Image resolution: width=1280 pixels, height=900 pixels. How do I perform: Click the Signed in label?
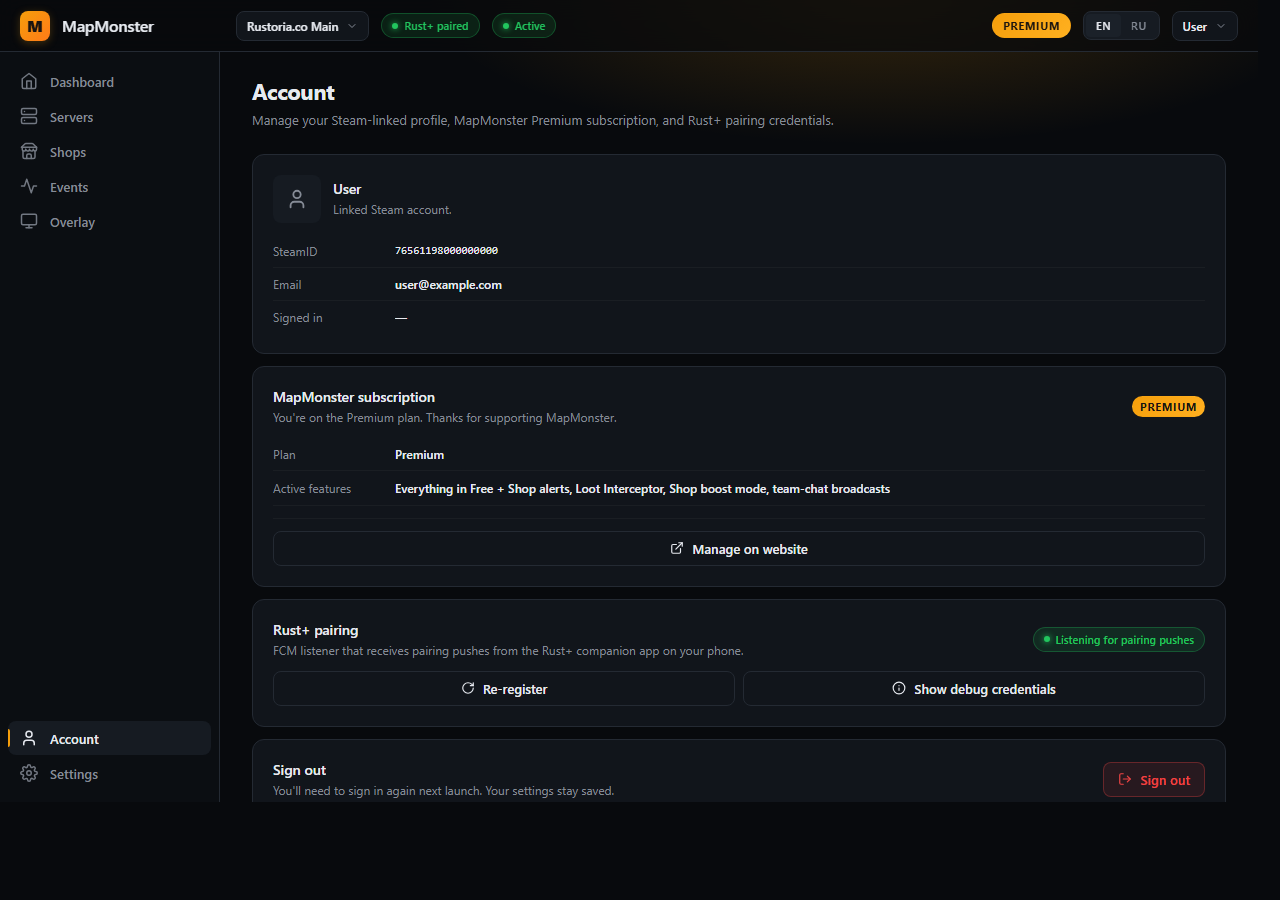[298, 318]
